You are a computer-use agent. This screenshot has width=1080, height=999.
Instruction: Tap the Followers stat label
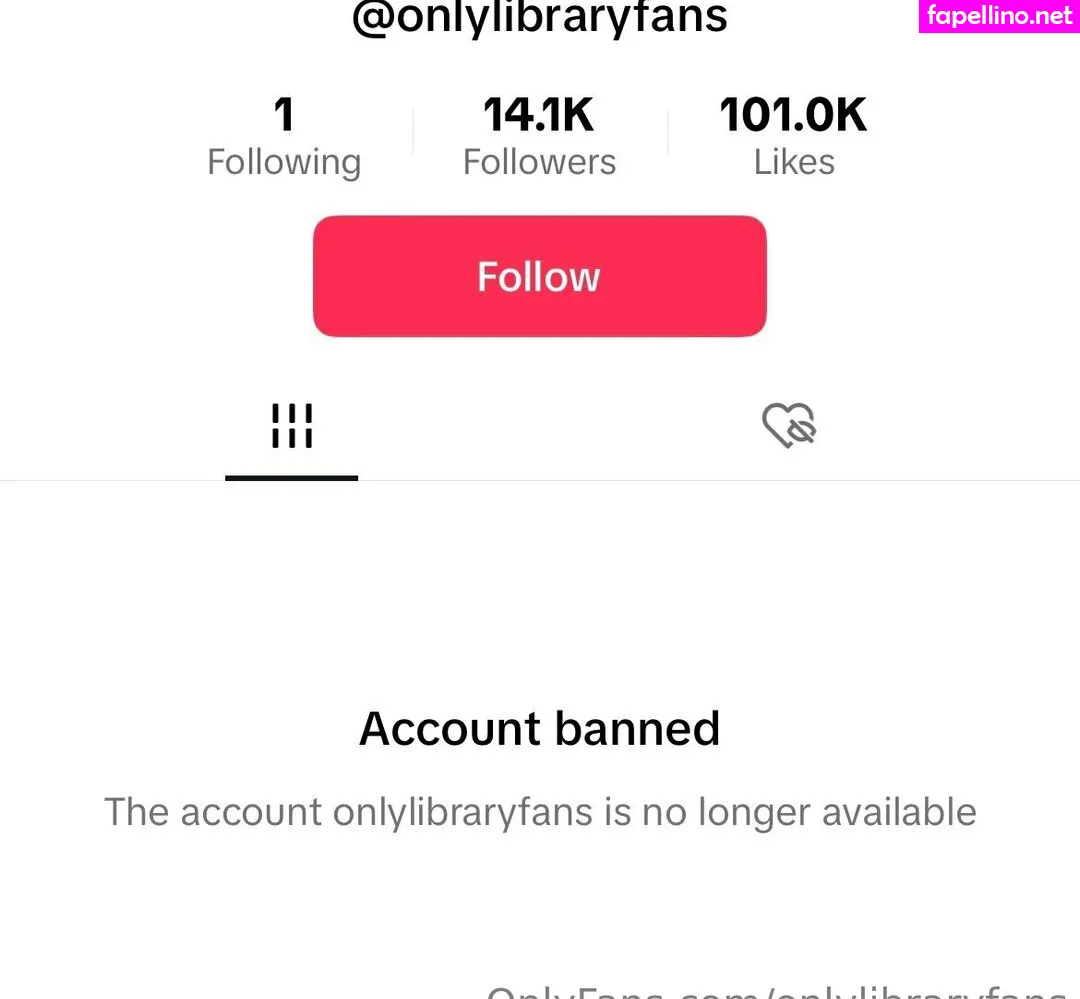[x=539, y=161]
